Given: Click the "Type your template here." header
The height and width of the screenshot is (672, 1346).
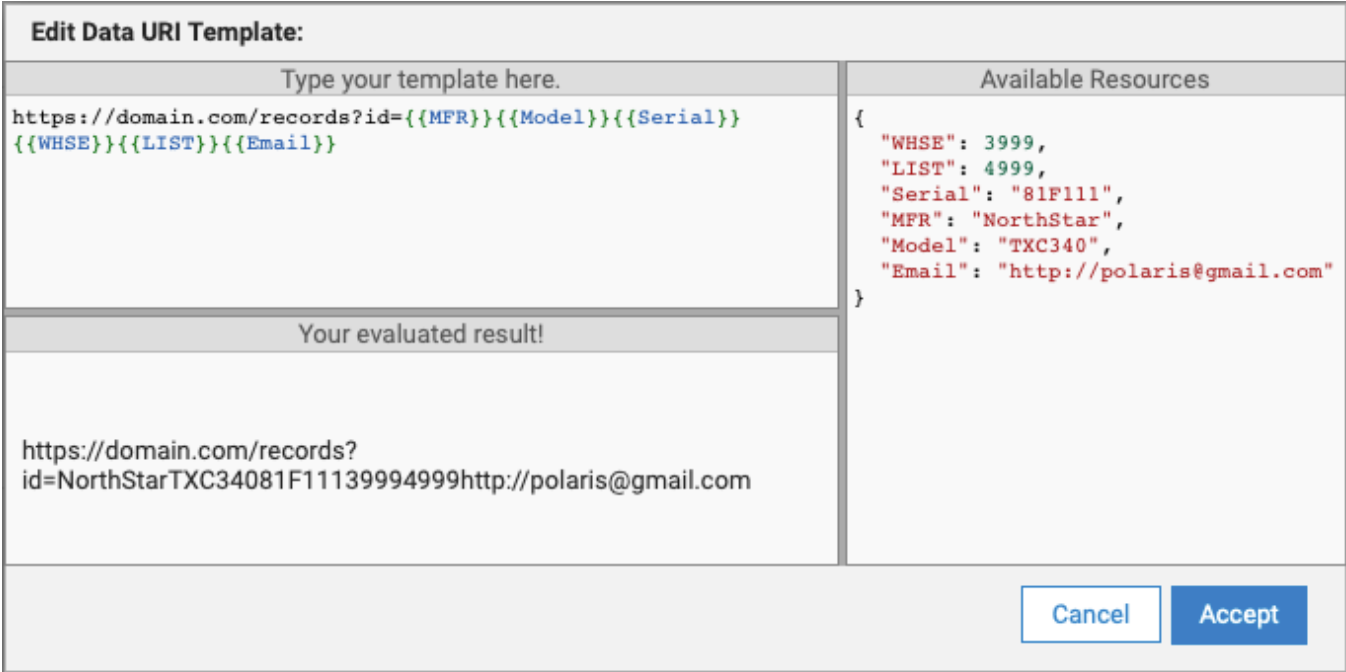Looking at the screenshot, I should tap(420, 80).
